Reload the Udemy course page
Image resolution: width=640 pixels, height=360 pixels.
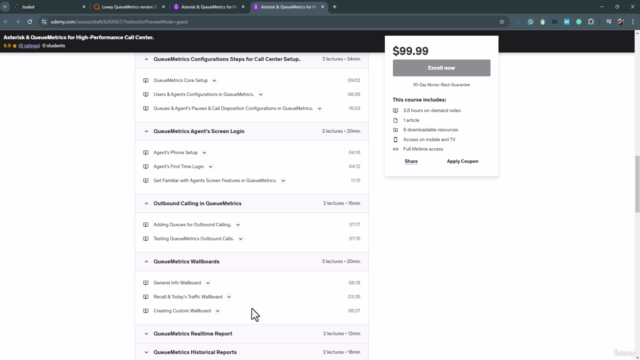30,22
